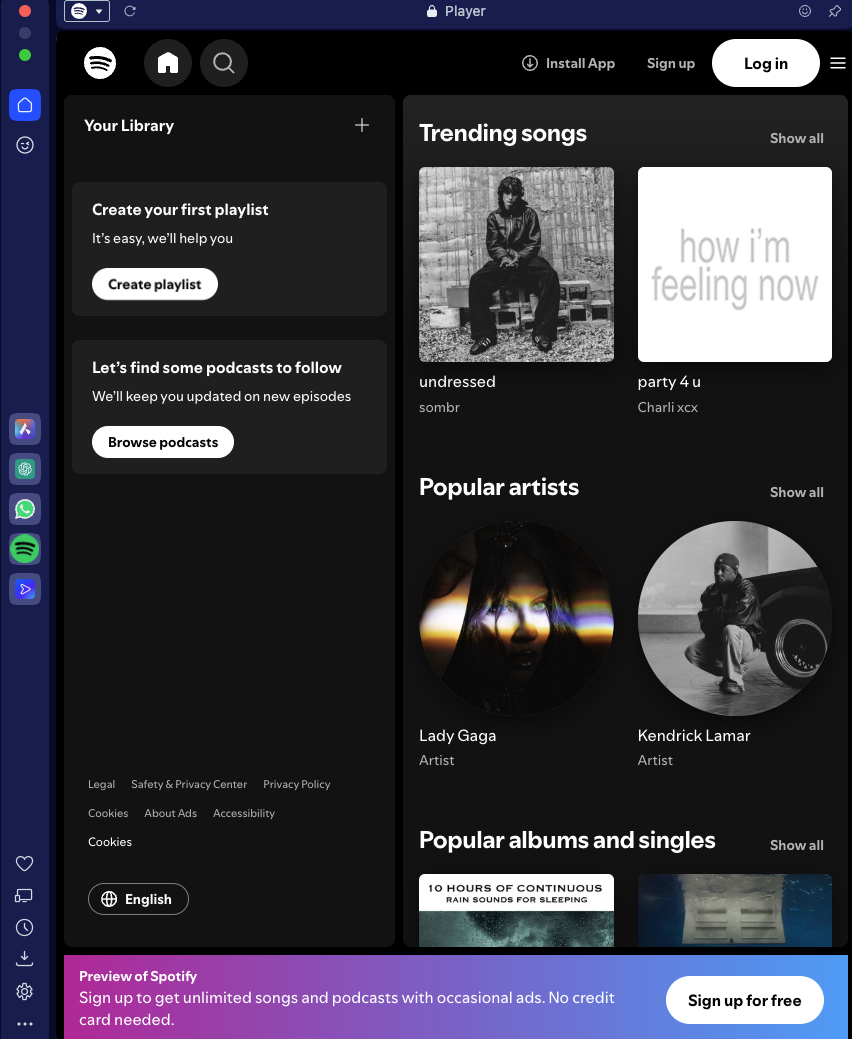Open Settings gear in sidebar
Viewport: 852px width, 1039px height.
click(25, 991)
